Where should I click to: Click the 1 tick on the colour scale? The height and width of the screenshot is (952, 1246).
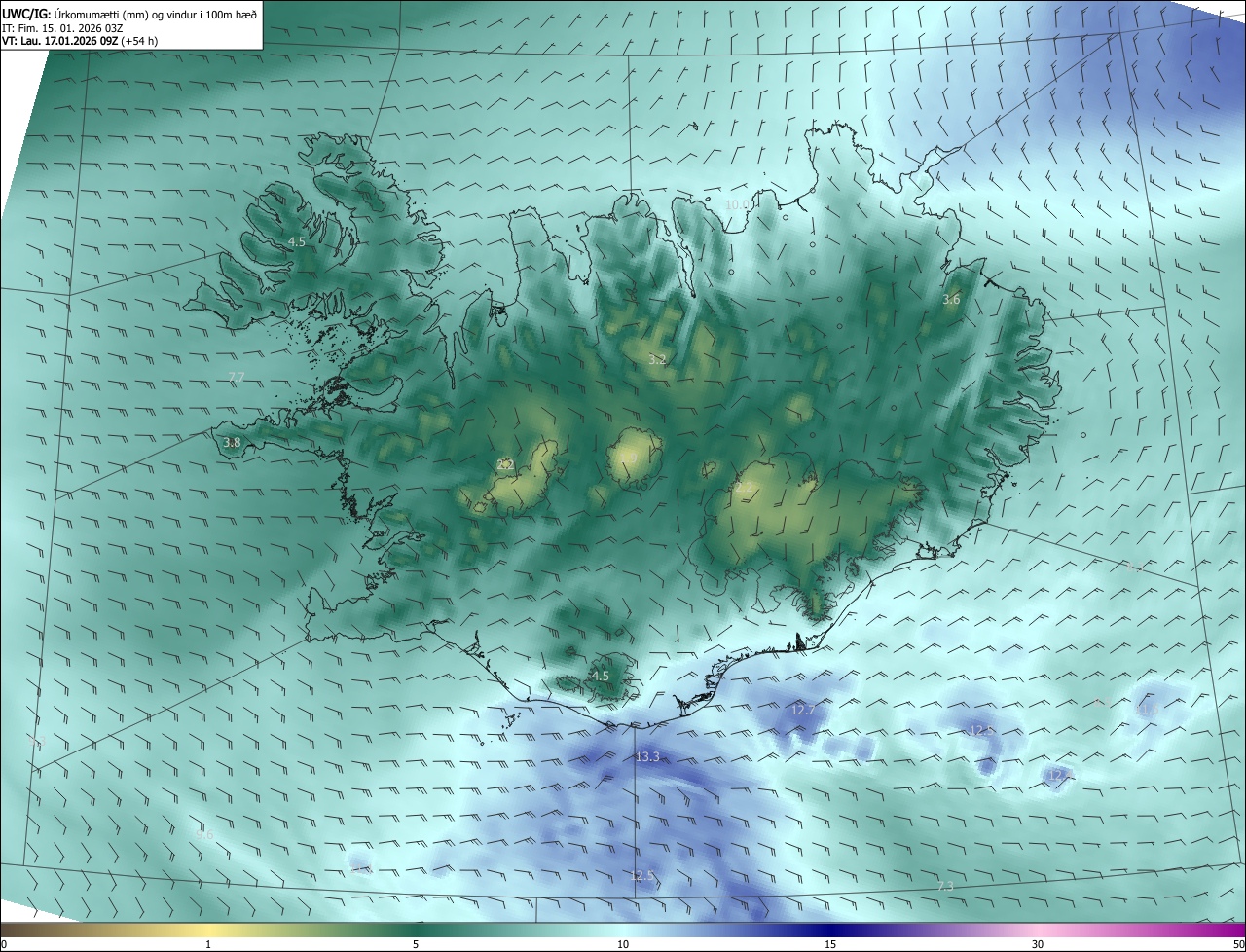(x=208, y=944)
